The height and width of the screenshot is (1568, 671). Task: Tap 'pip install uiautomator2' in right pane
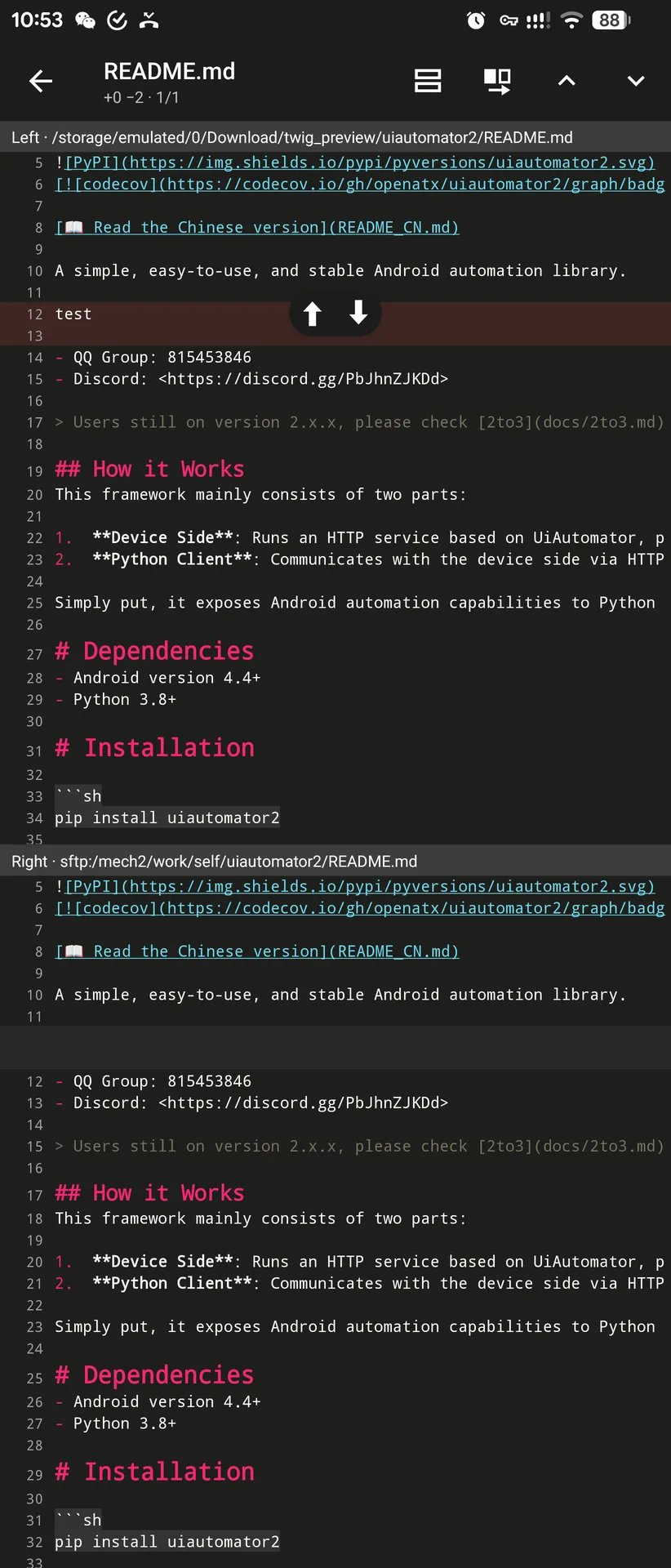167,1542
